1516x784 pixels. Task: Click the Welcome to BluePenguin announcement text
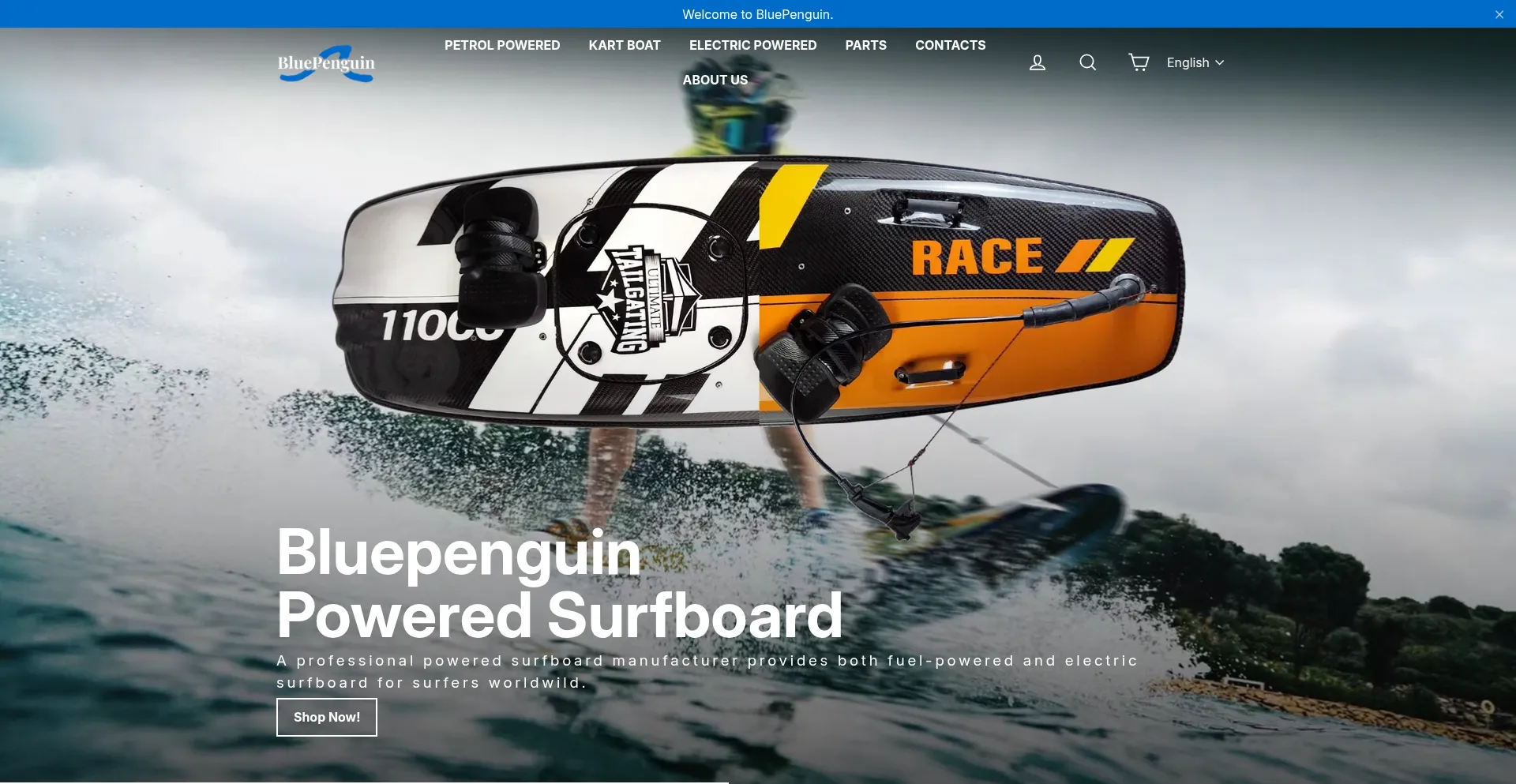click(x=757, y=14)
